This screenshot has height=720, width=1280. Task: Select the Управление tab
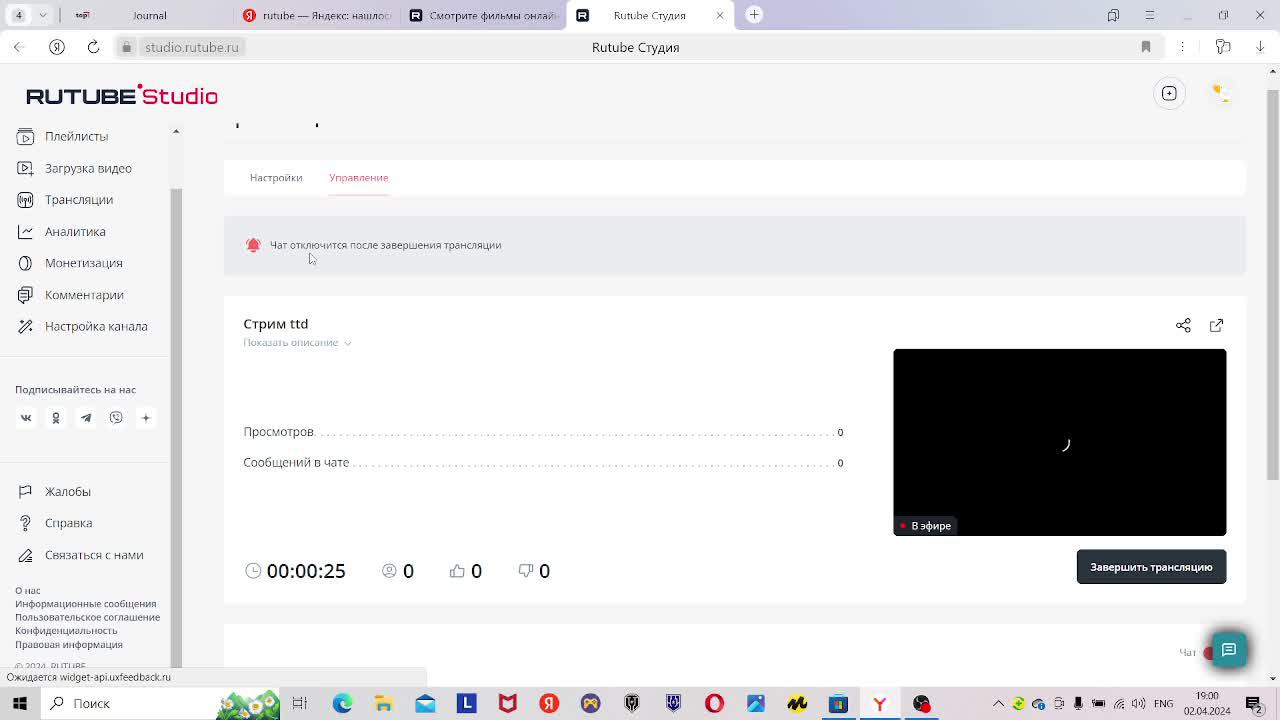coord(358,178)
